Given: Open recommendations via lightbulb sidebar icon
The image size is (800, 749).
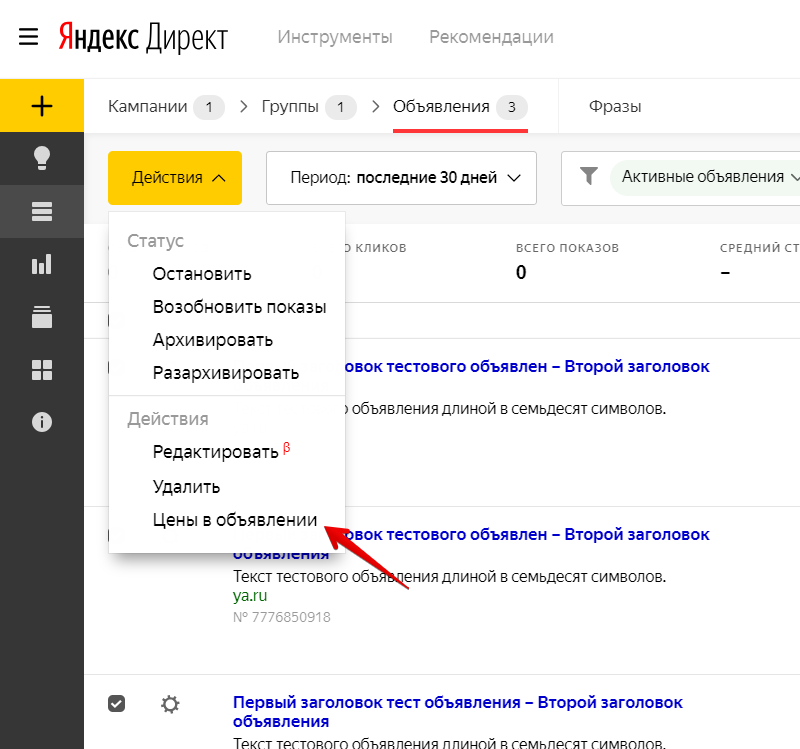Looking at the screenshot, I should (41, 158).
